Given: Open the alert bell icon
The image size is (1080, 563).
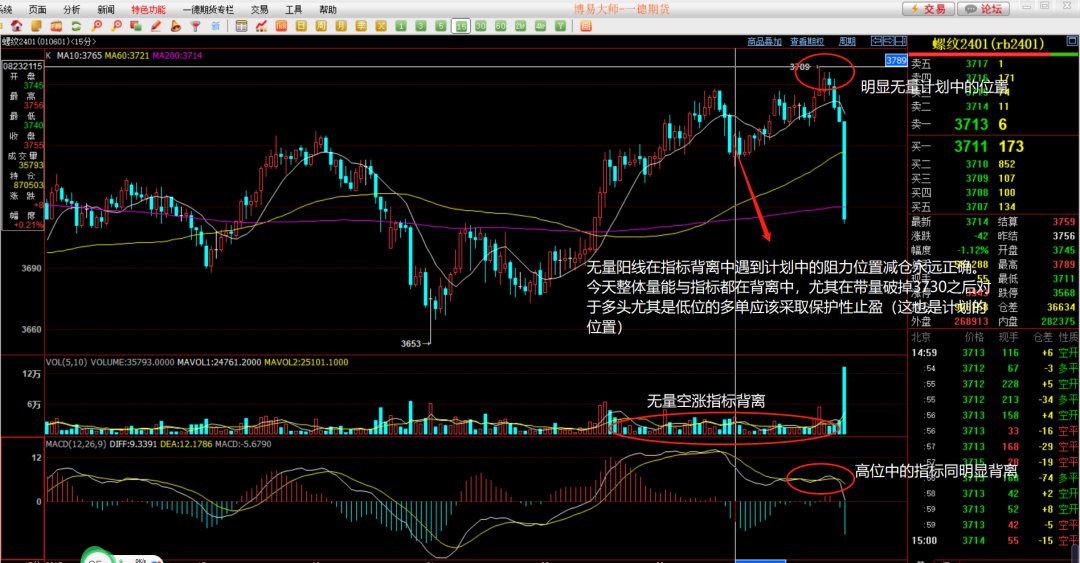Looking at the screenshot, I should (176, 26).
